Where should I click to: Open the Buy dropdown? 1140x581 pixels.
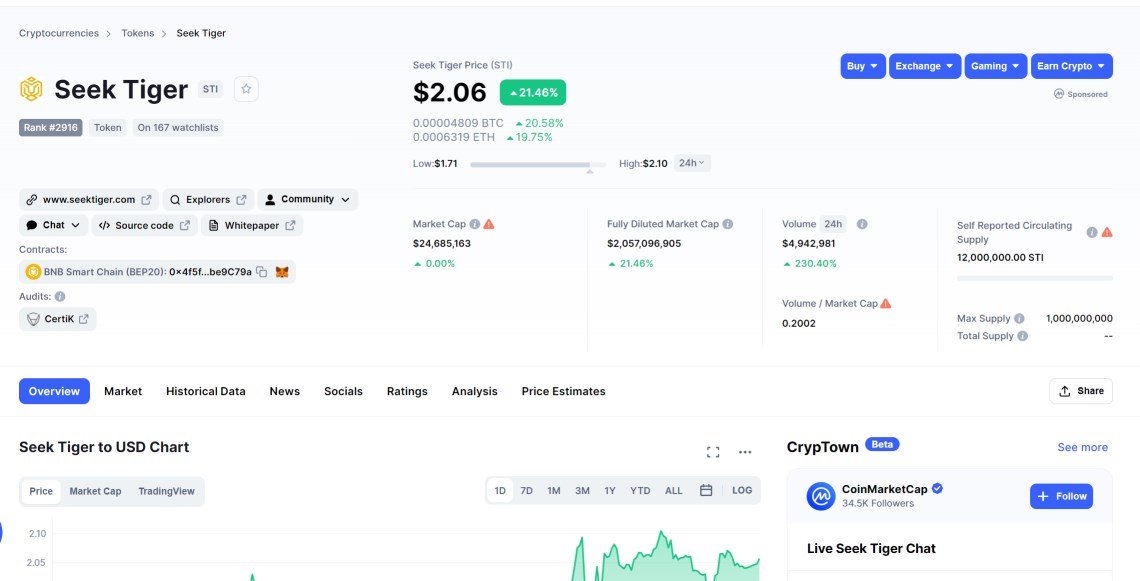pyautogui.click(x=863, y=66)
